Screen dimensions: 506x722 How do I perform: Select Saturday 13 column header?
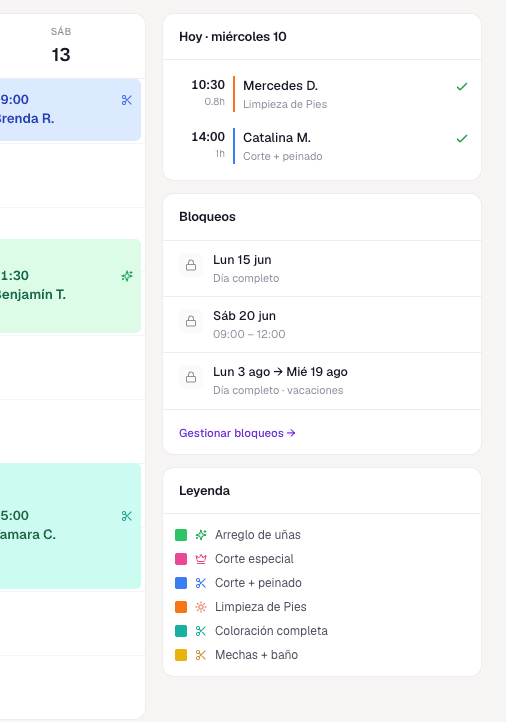pos(61,46)
